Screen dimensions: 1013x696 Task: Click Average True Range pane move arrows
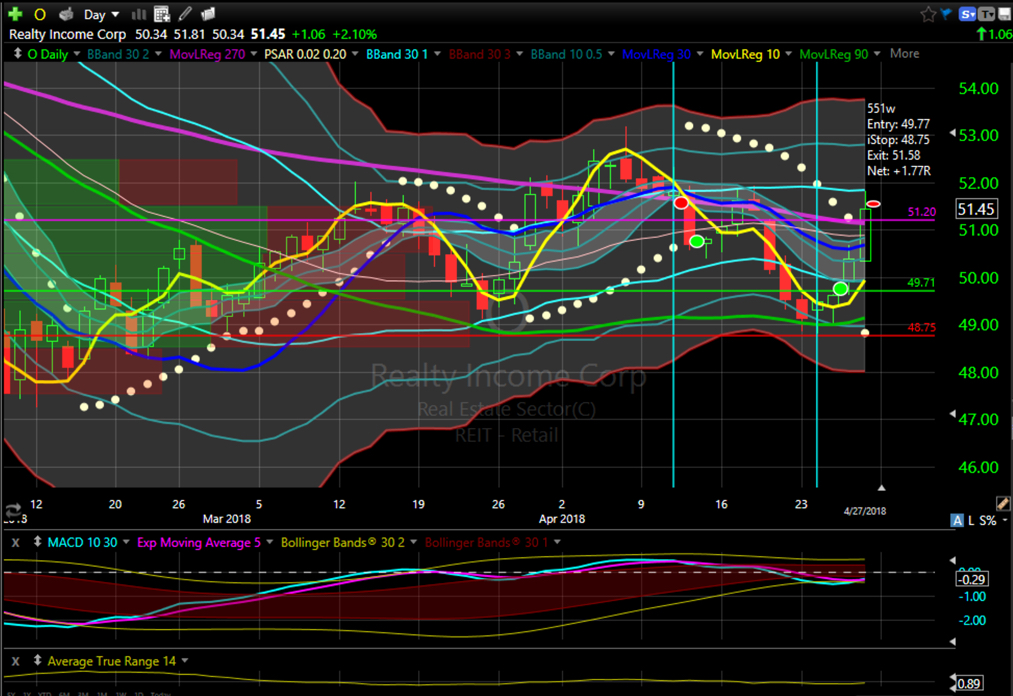pyautogui.click(x=37, y=660)
